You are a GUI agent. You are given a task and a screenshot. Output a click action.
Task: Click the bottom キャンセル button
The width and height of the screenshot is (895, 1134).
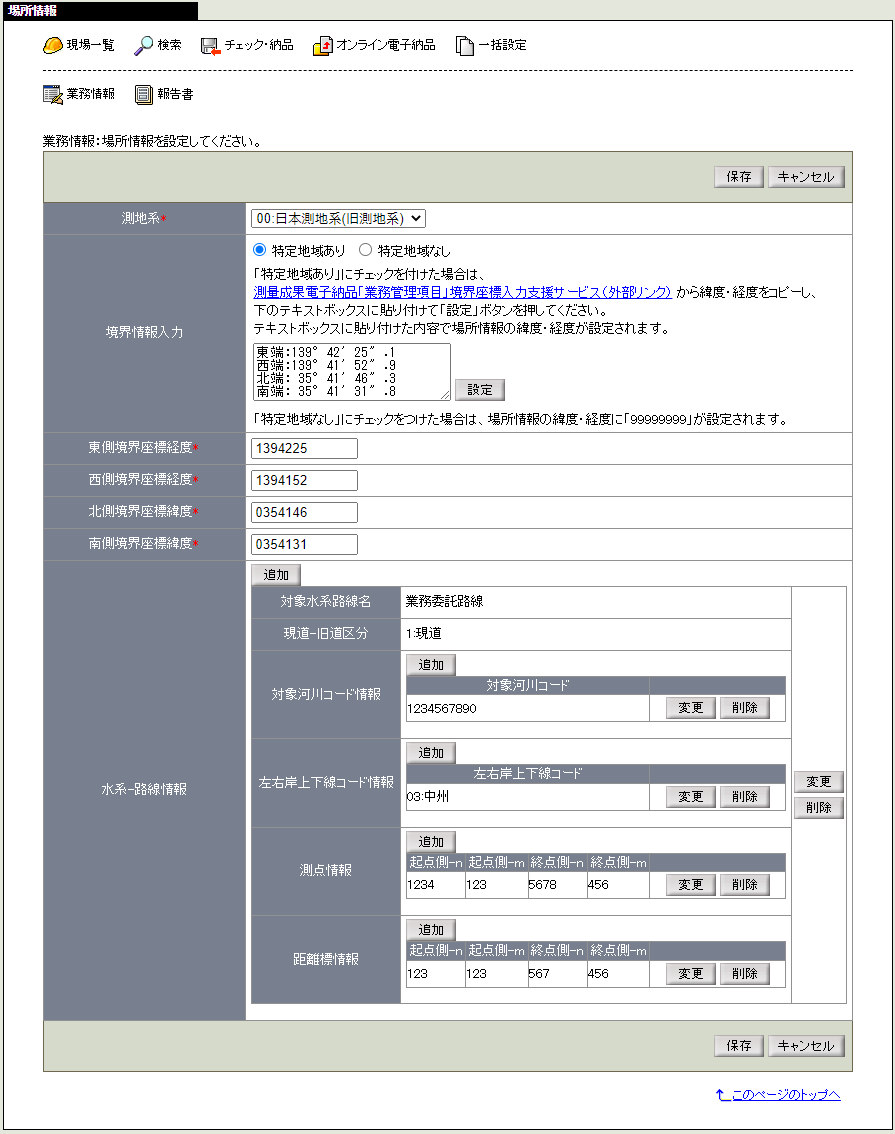point(806,1046)
